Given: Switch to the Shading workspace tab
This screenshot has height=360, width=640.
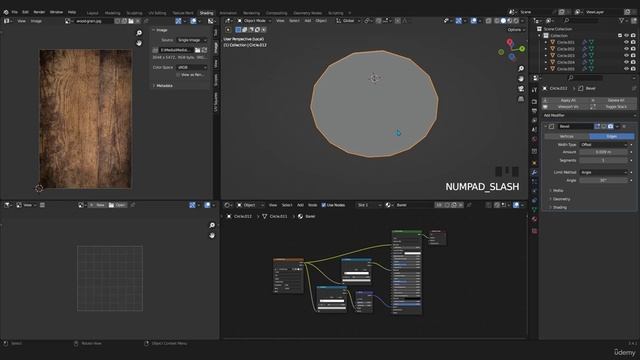Looking at the screenshot, I should [x=206, y=13].
